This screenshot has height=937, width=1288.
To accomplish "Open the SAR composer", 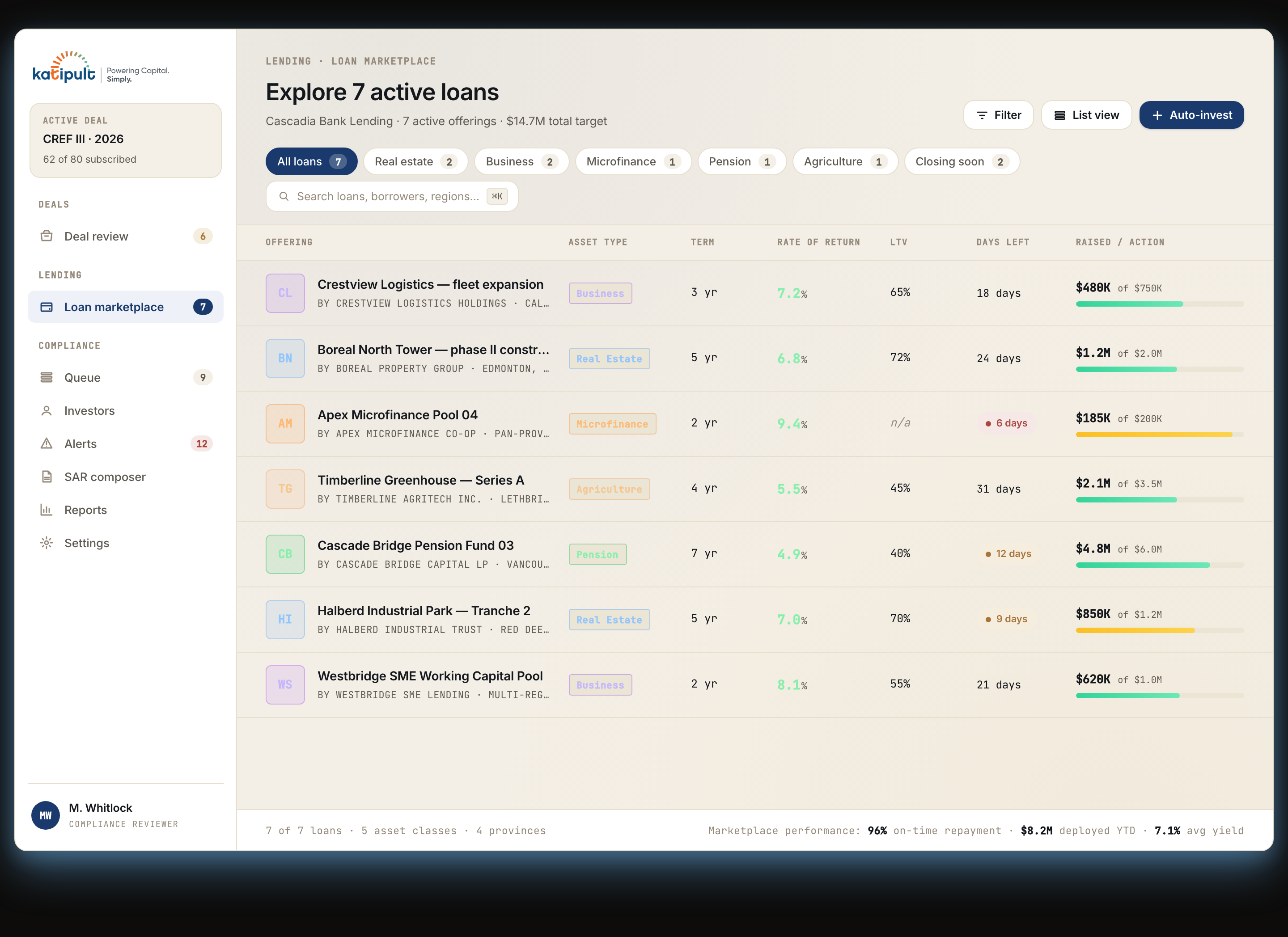I will pyautogui.click(x=126, y=477).
